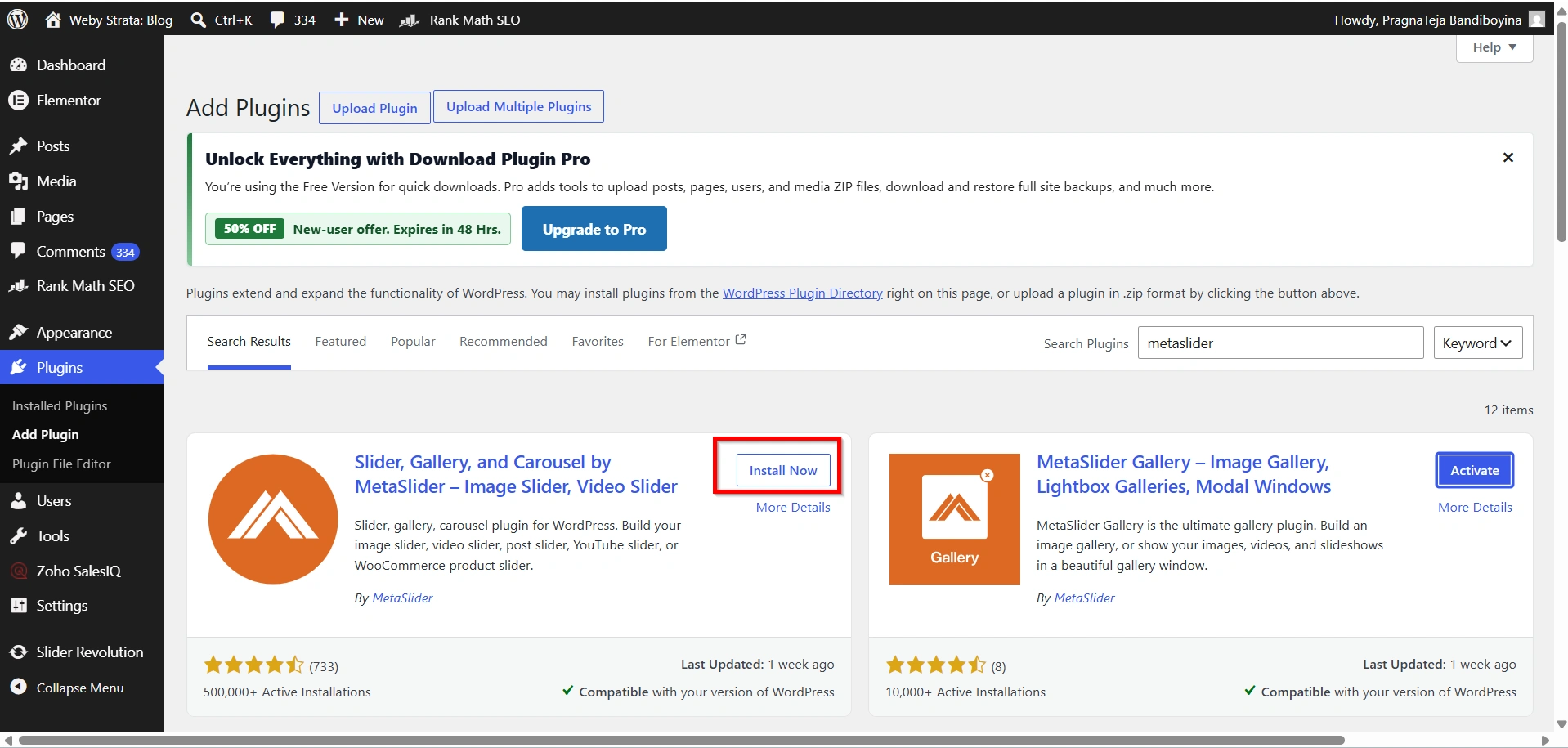Image resolution: width=1568 pixels, height=748 pixels.
Task: Click the Ctrl+K search magnifier icon
Action: click(x=198, y=20)
